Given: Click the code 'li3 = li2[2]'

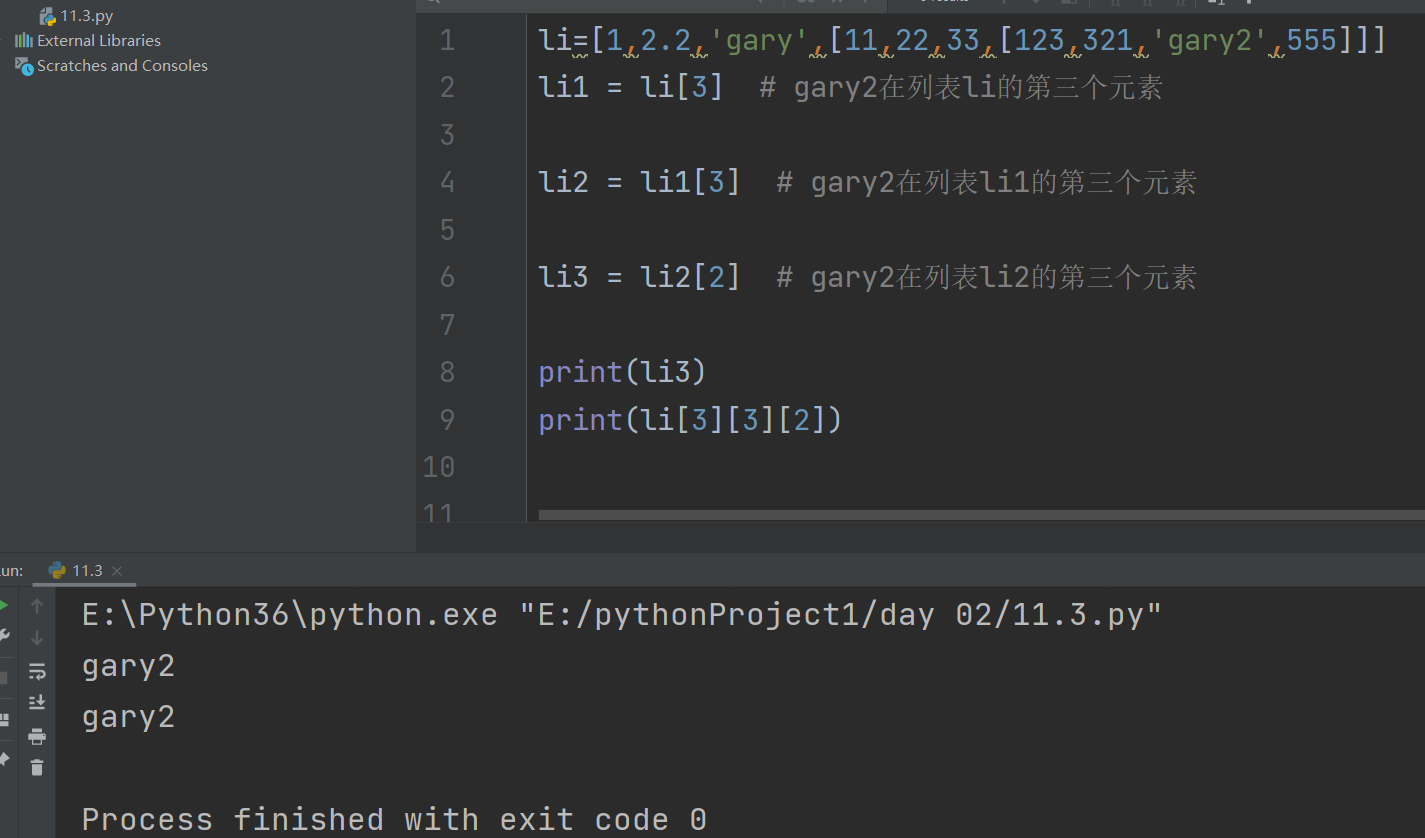Looking at the screenshot, I should [x=639, y=277].
